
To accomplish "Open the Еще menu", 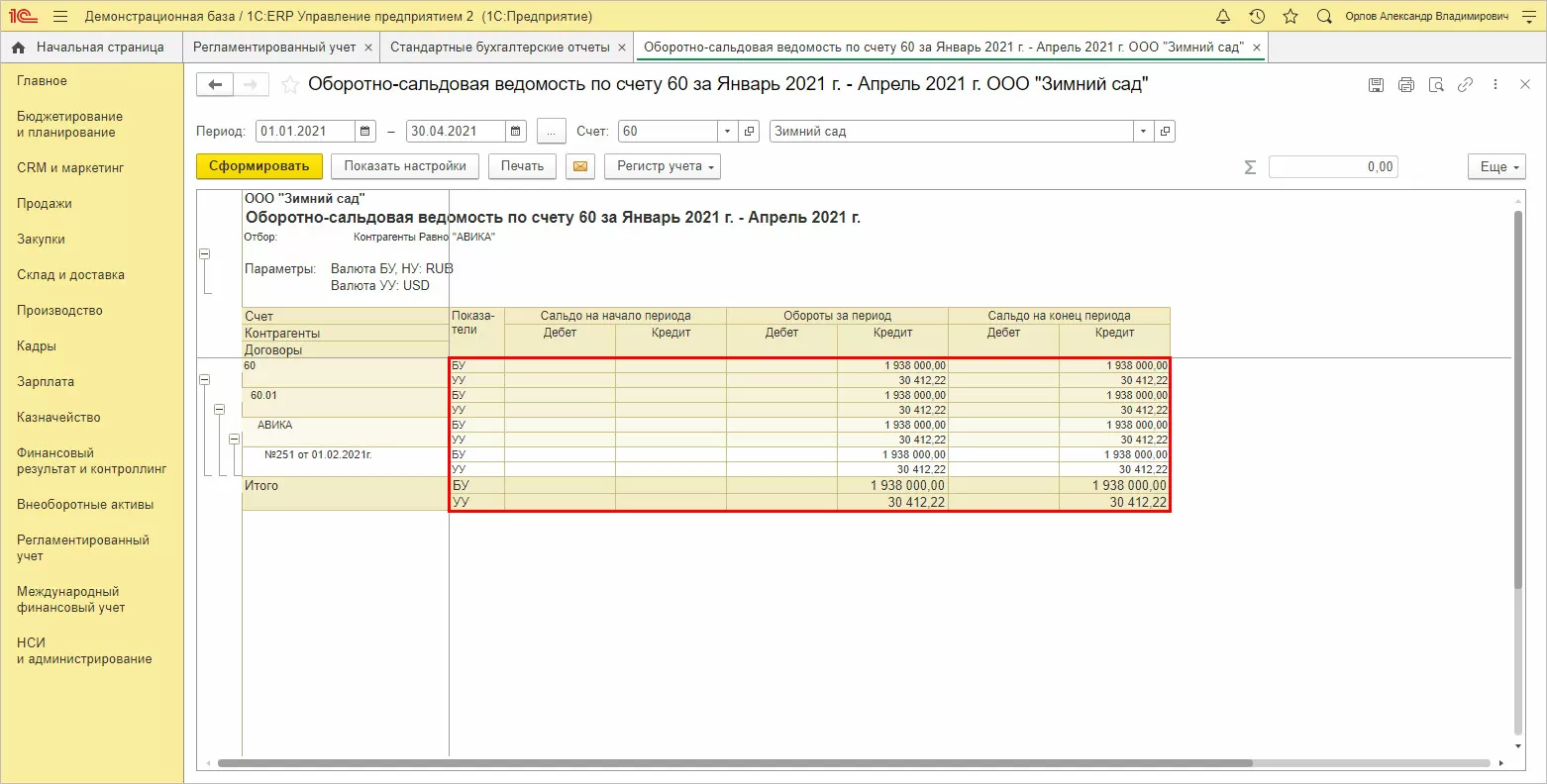I will coord(1496,166).
